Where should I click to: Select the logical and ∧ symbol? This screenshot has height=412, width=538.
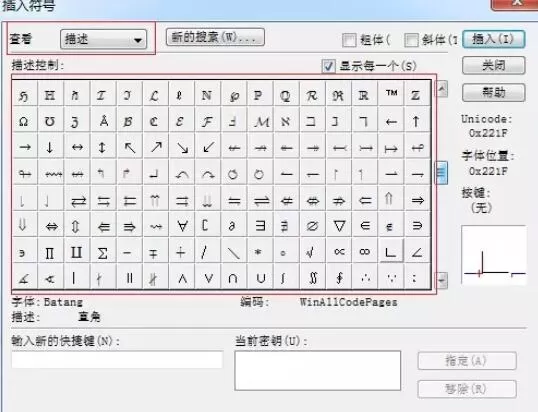[x=182, y=277]
